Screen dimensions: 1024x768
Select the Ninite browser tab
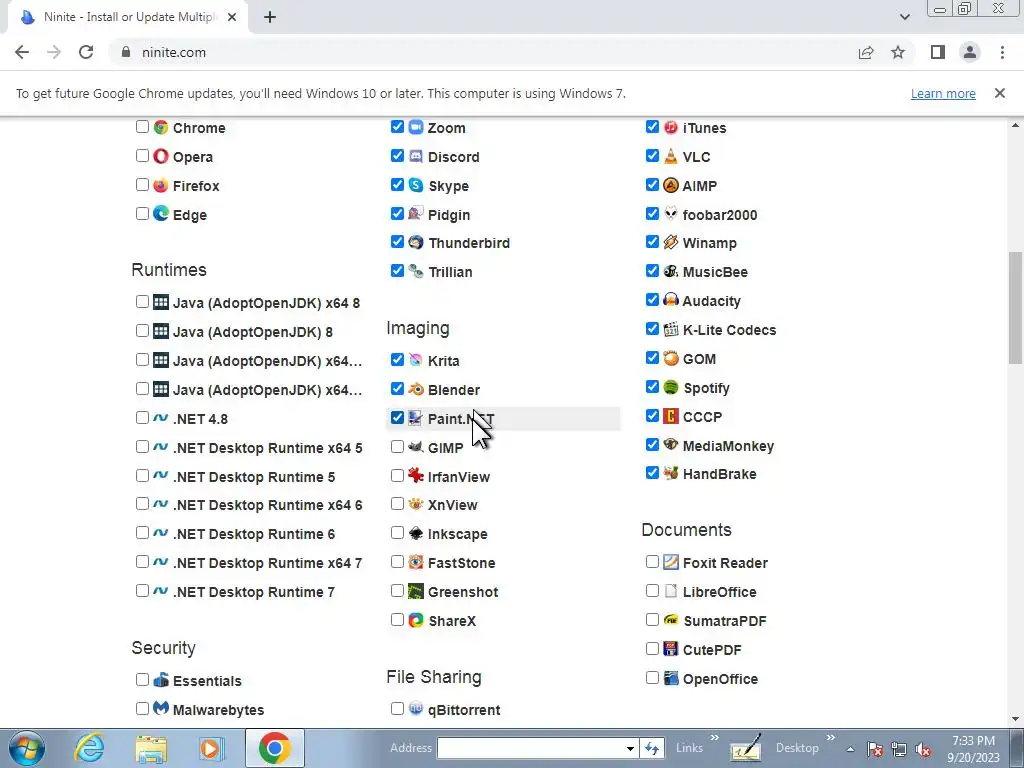[127, 18]
